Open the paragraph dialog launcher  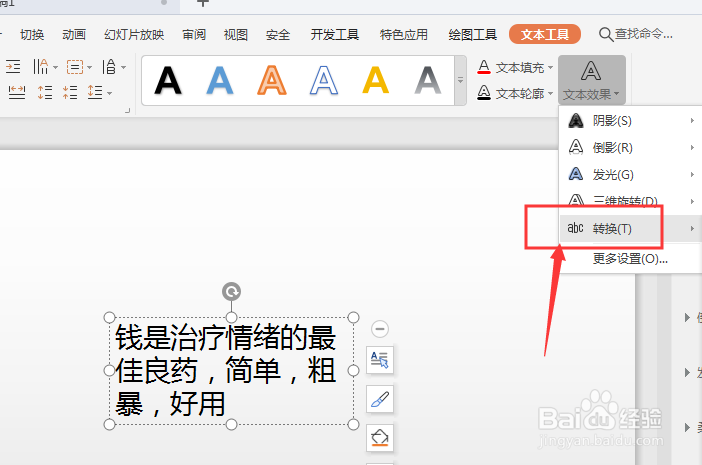tap(128, 110)
